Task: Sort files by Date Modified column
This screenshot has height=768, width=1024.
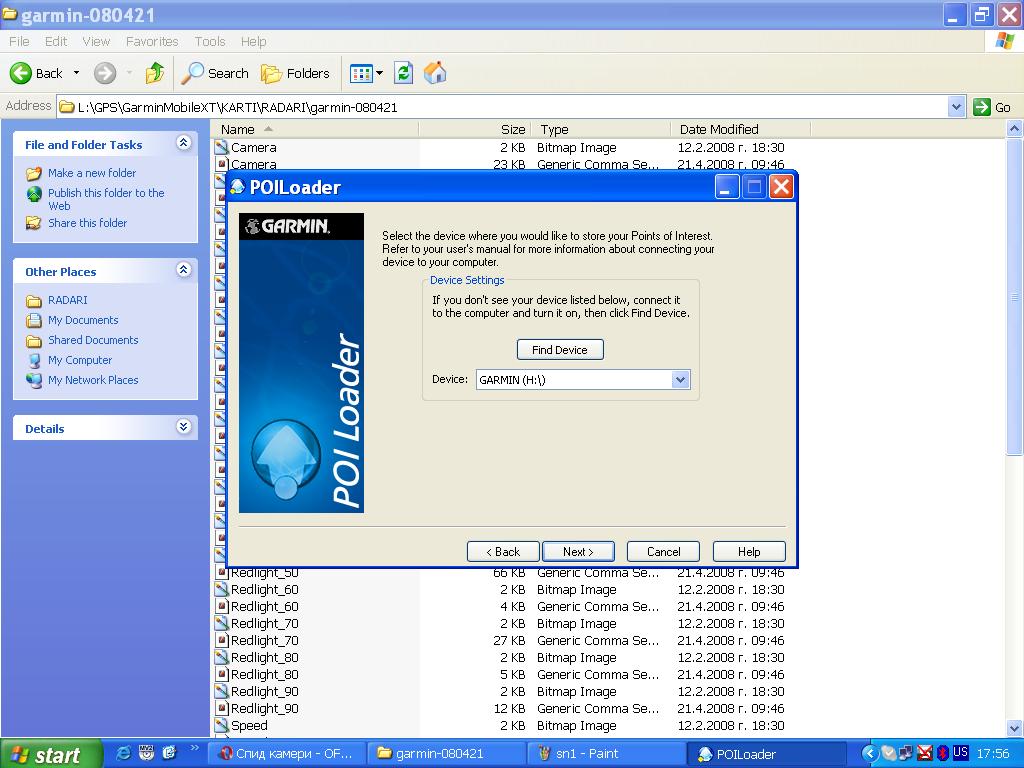Action: point(719,129)
